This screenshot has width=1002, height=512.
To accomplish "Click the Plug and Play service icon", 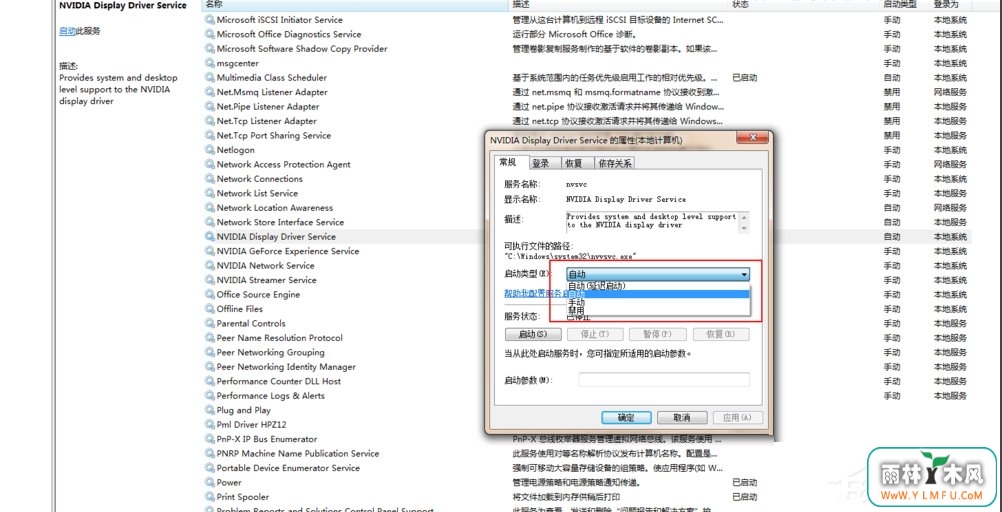I will coord(210,410).
